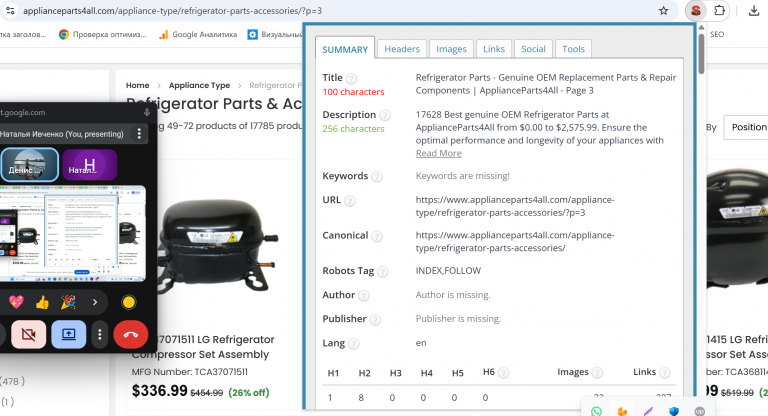
Task: Click help icon next to Title
Action: [x=351, y=78]
